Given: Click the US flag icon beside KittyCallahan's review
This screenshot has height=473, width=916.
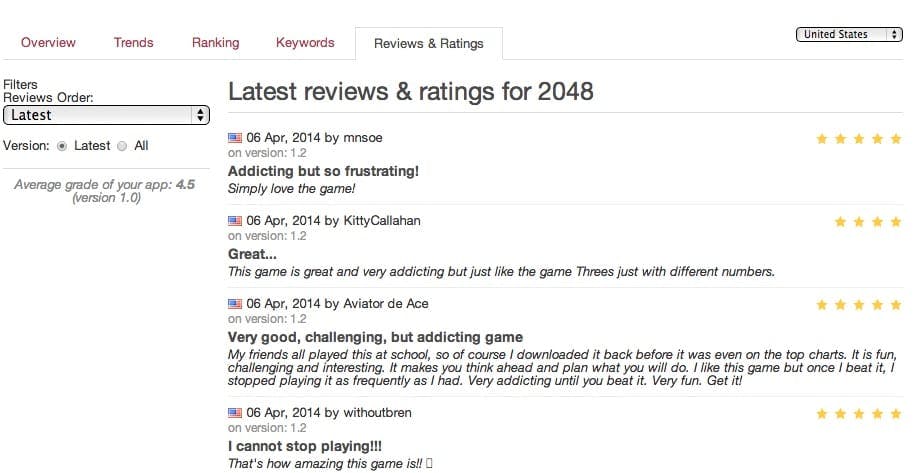Looking at the screenshot, I should pos(235,221).
